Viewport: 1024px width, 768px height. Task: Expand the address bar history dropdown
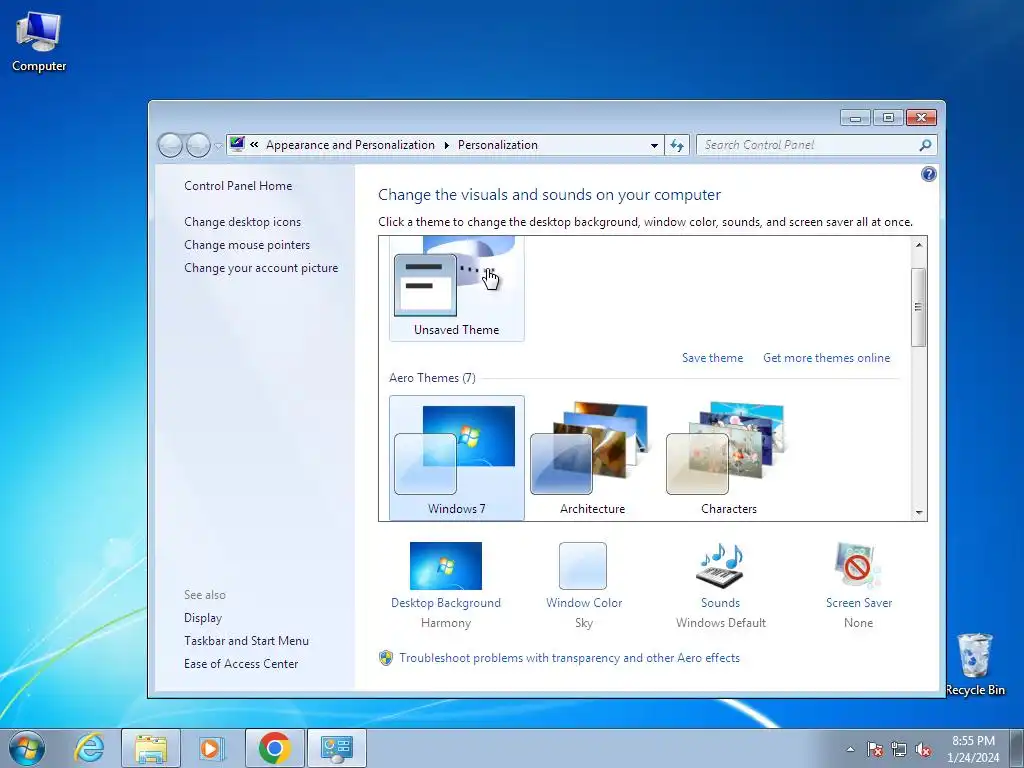pos(654,145)
